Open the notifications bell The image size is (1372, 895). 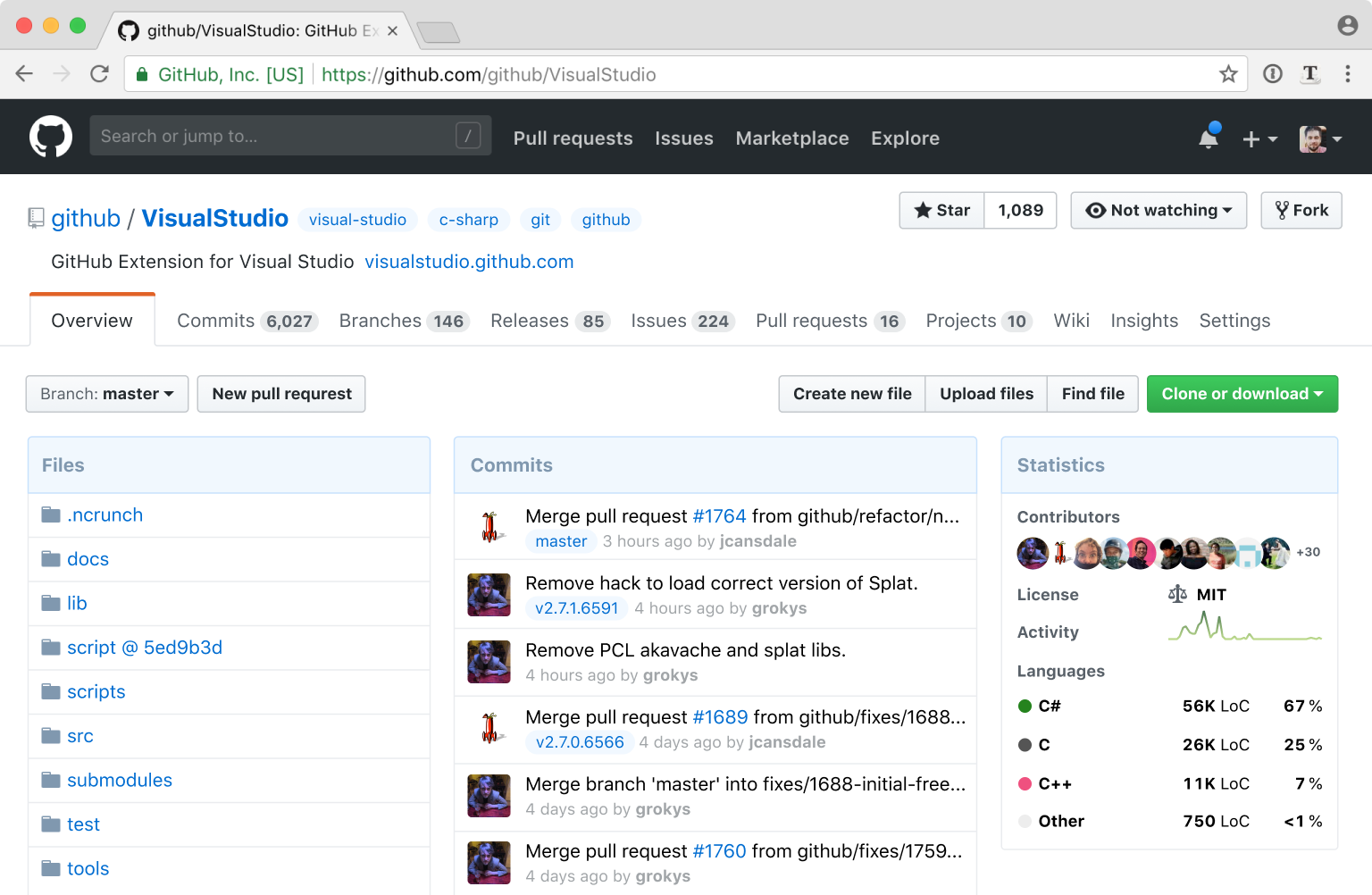click(1209, 138)
